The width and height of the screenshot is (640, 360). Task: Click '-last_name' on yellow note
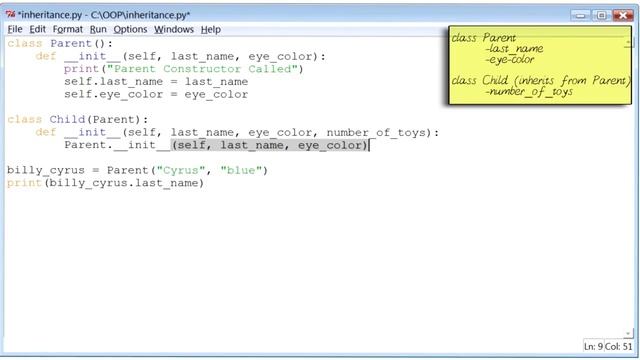pyautogui.click(x=514, y=49)
